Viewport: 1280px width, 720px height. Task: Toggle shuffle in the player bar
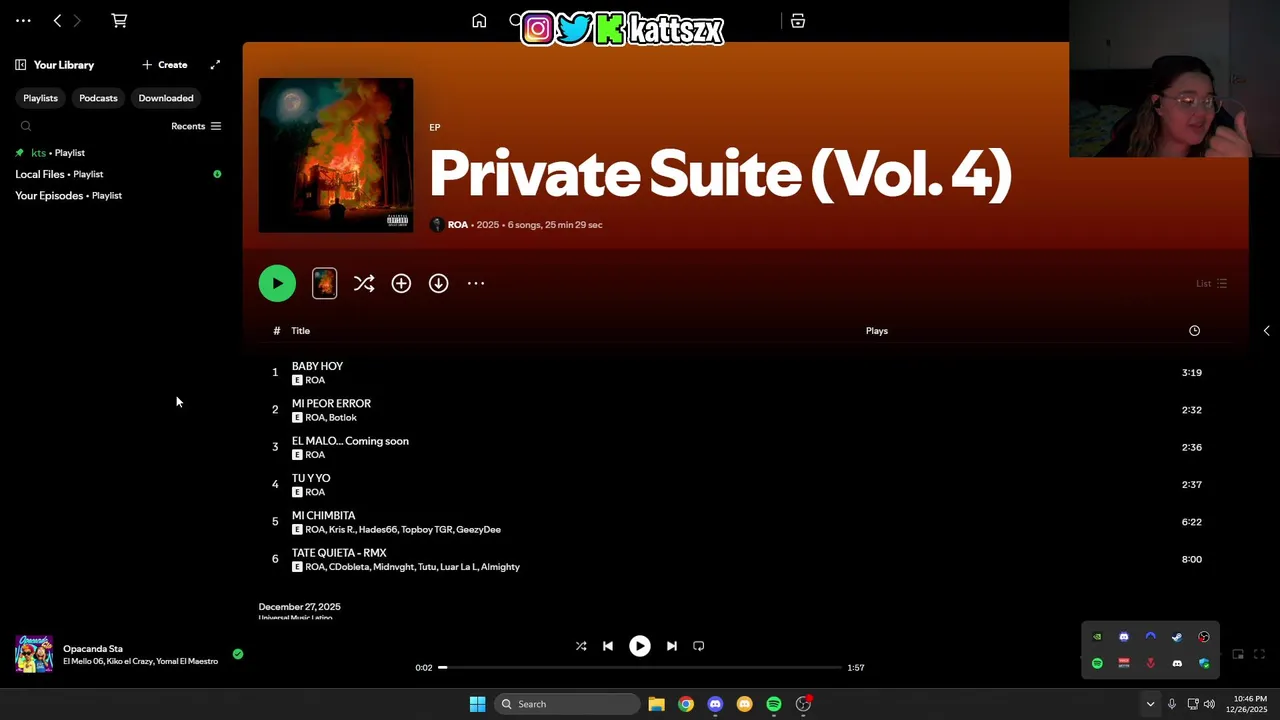tap(581, 646)
